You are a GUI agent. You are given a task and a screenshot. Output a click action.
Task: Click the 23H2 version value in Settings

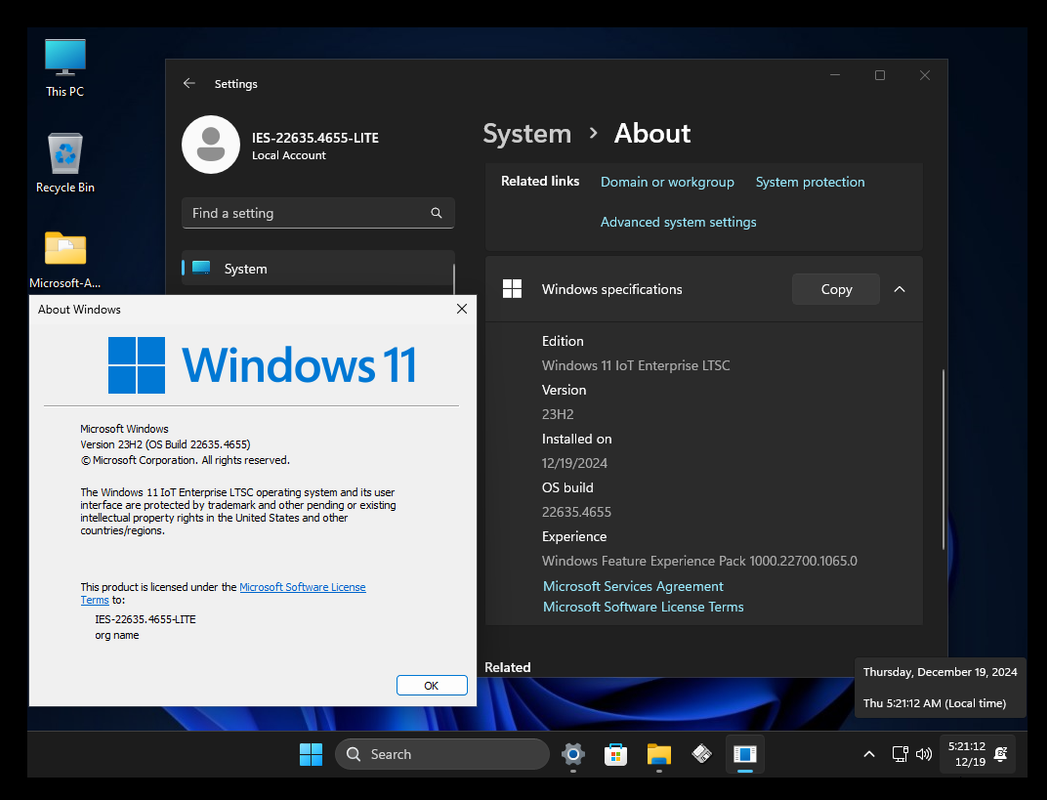coord(558,414)
